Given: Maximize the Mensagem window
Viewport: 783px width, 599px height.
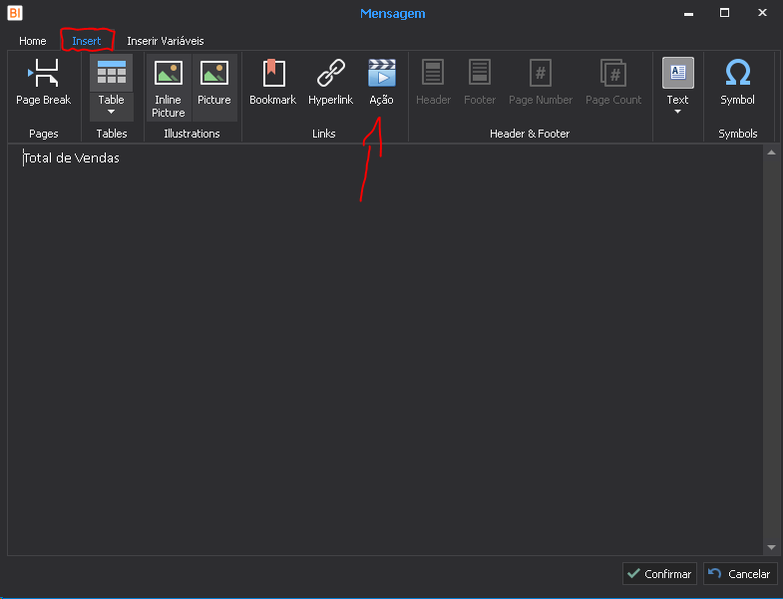Looking at the screenshot, I should pyautogui.click(x=724, y=13).
